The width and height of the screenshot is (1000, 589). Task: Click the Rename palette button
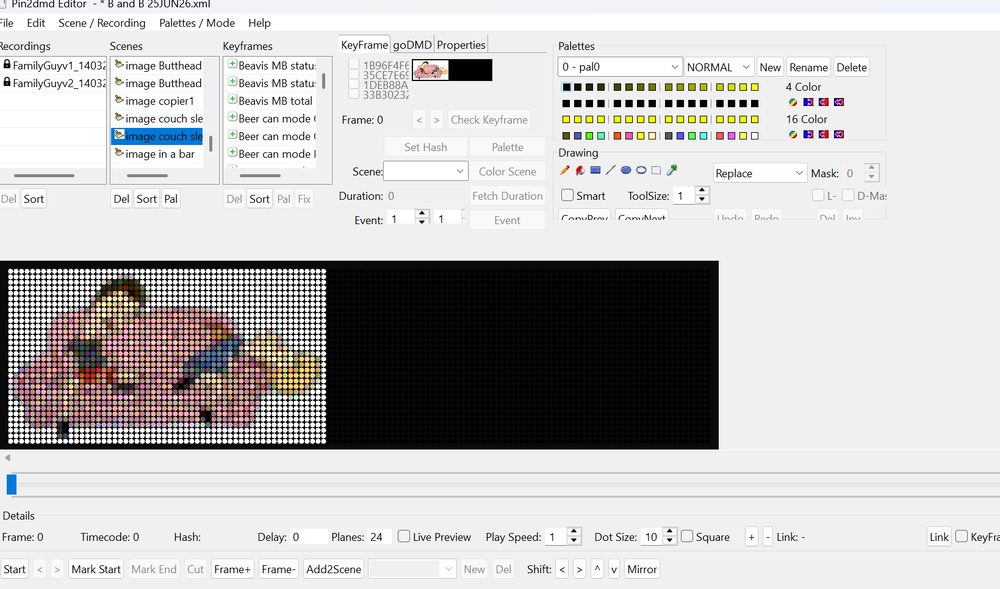[x=808, y=67]
